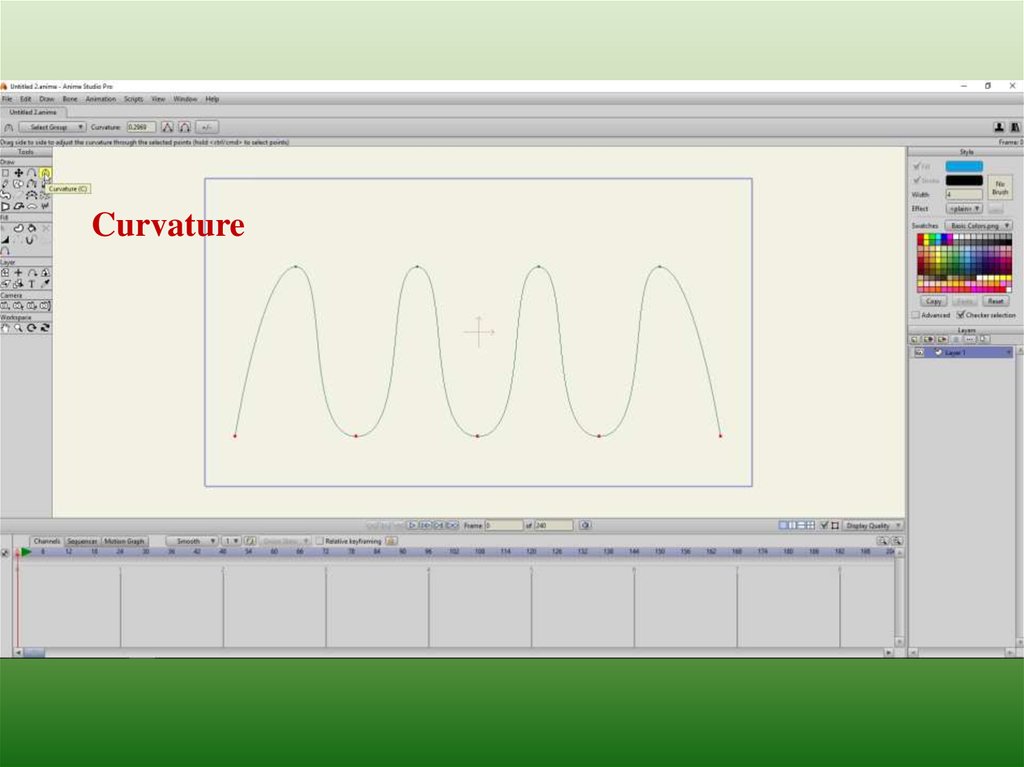Click the New Layer icon in Layers
The height and width of the screenshot is (767, 1024).
click(x=914, y=339)
